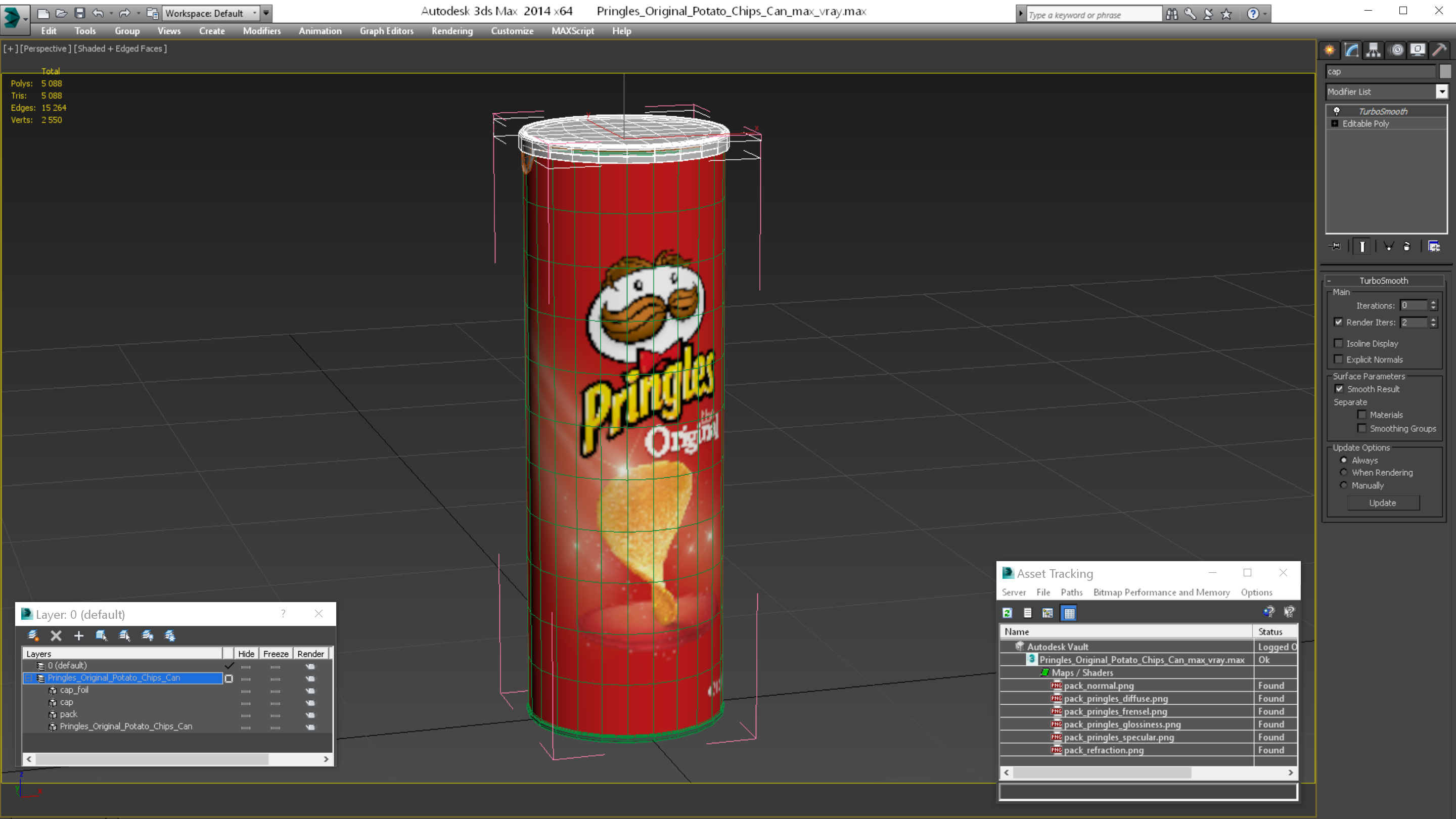Open the Utilities command panel tab
Viewport: 1456px width, 819px height.
[x=1440, y=51]
